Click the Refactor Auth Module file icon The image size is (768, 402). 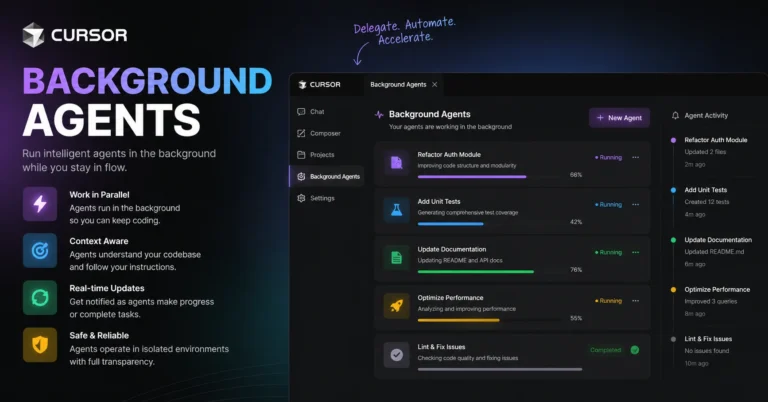[396, 163]
